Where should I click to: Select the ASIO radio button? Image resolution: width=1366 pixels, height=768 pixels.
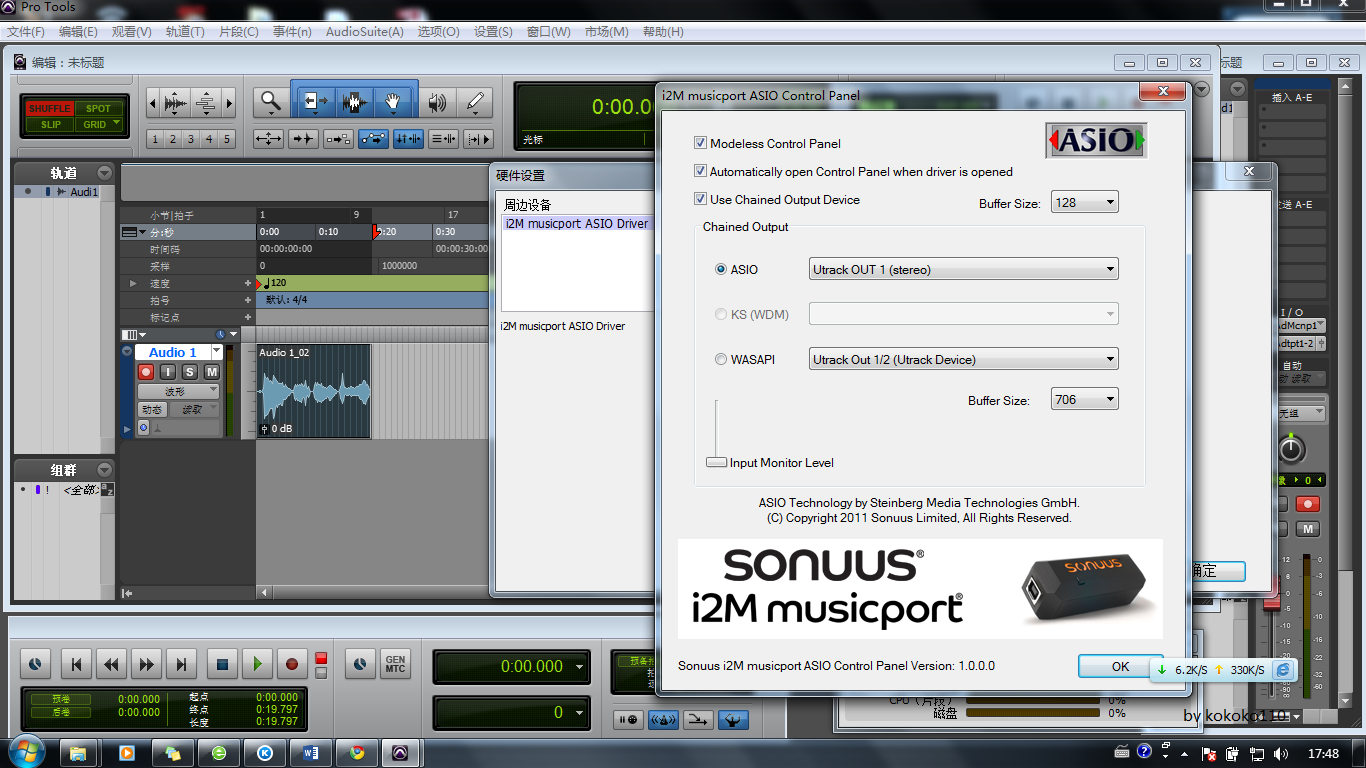(721, 269)
